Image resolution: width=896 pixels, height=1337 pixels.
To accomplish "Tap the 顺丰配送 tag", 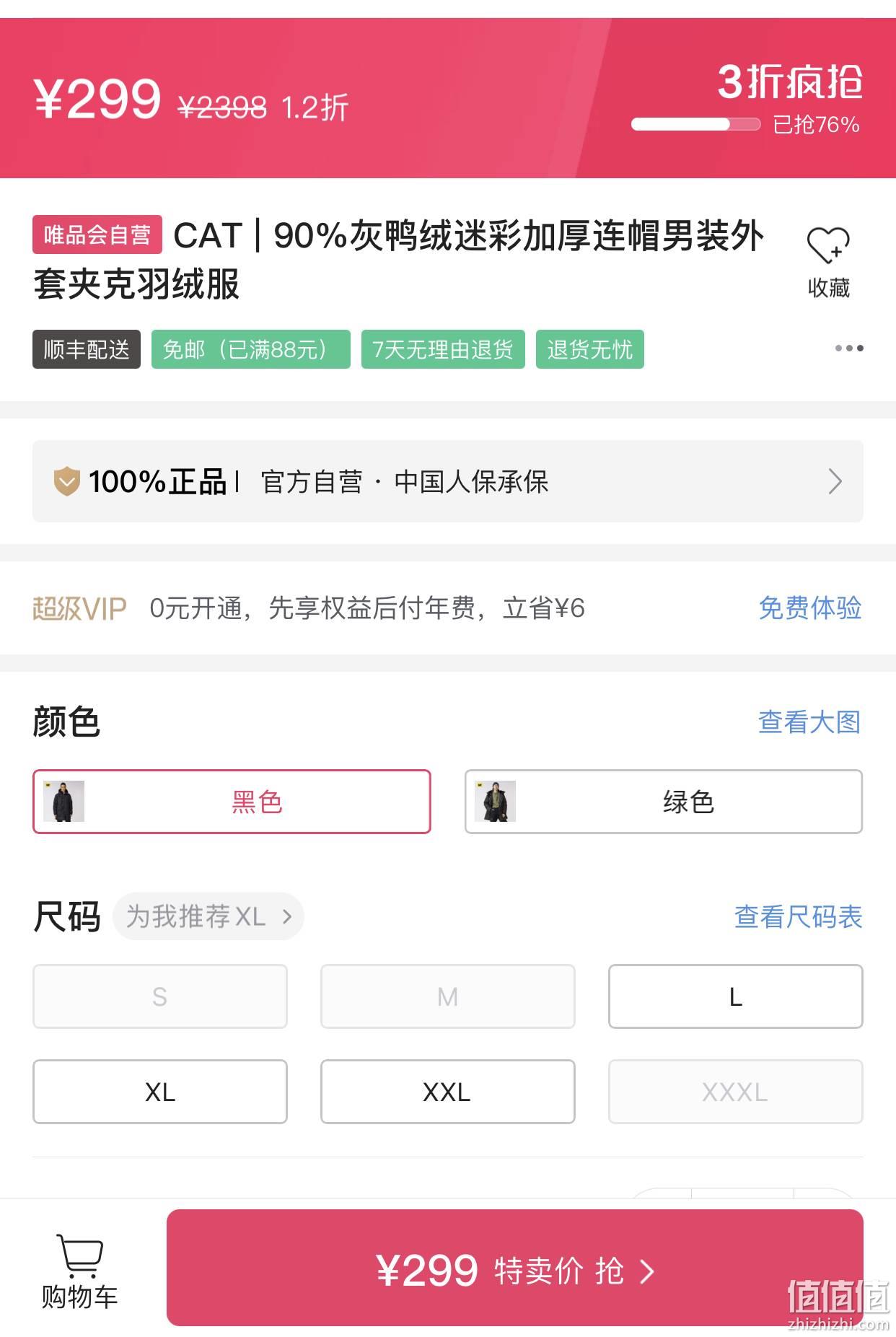I will (x=87, y=349).
